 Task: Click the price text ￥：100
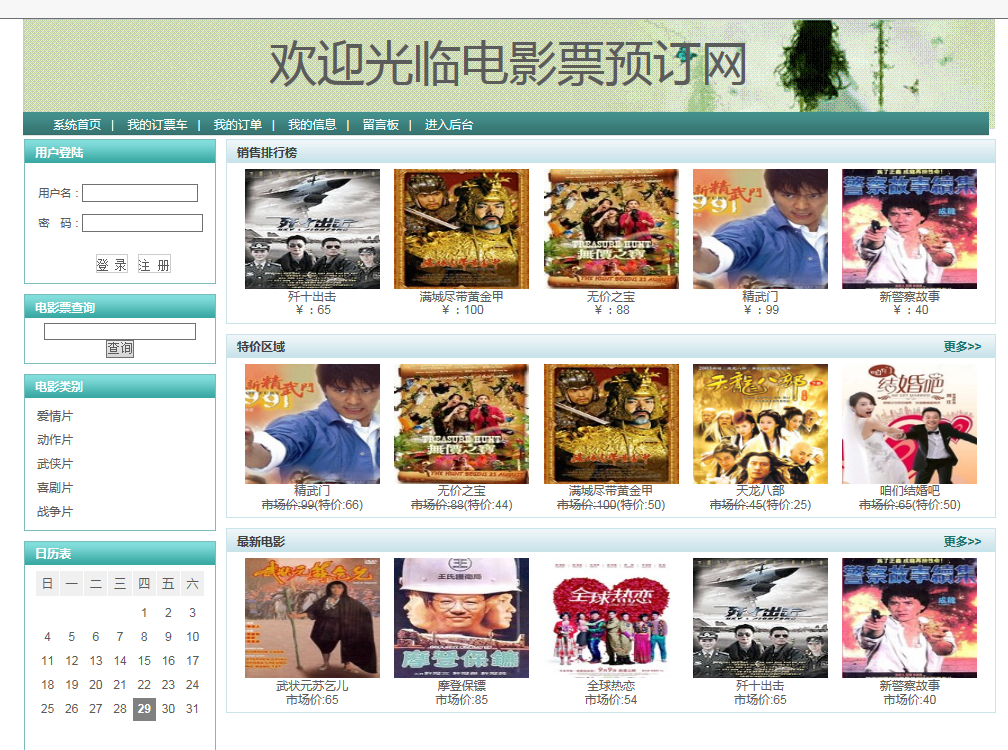[x=462, y=310]
